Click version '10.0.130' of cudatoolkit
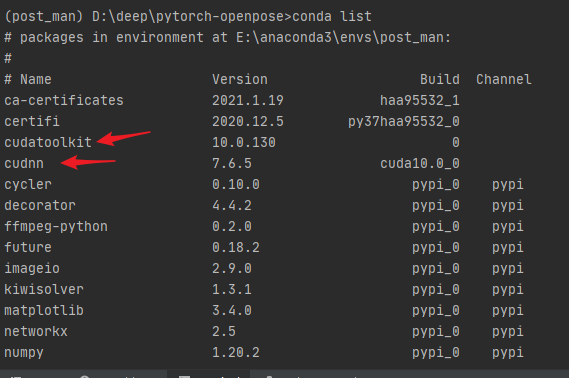The image size is (569, 378). (x=244, y=143)
